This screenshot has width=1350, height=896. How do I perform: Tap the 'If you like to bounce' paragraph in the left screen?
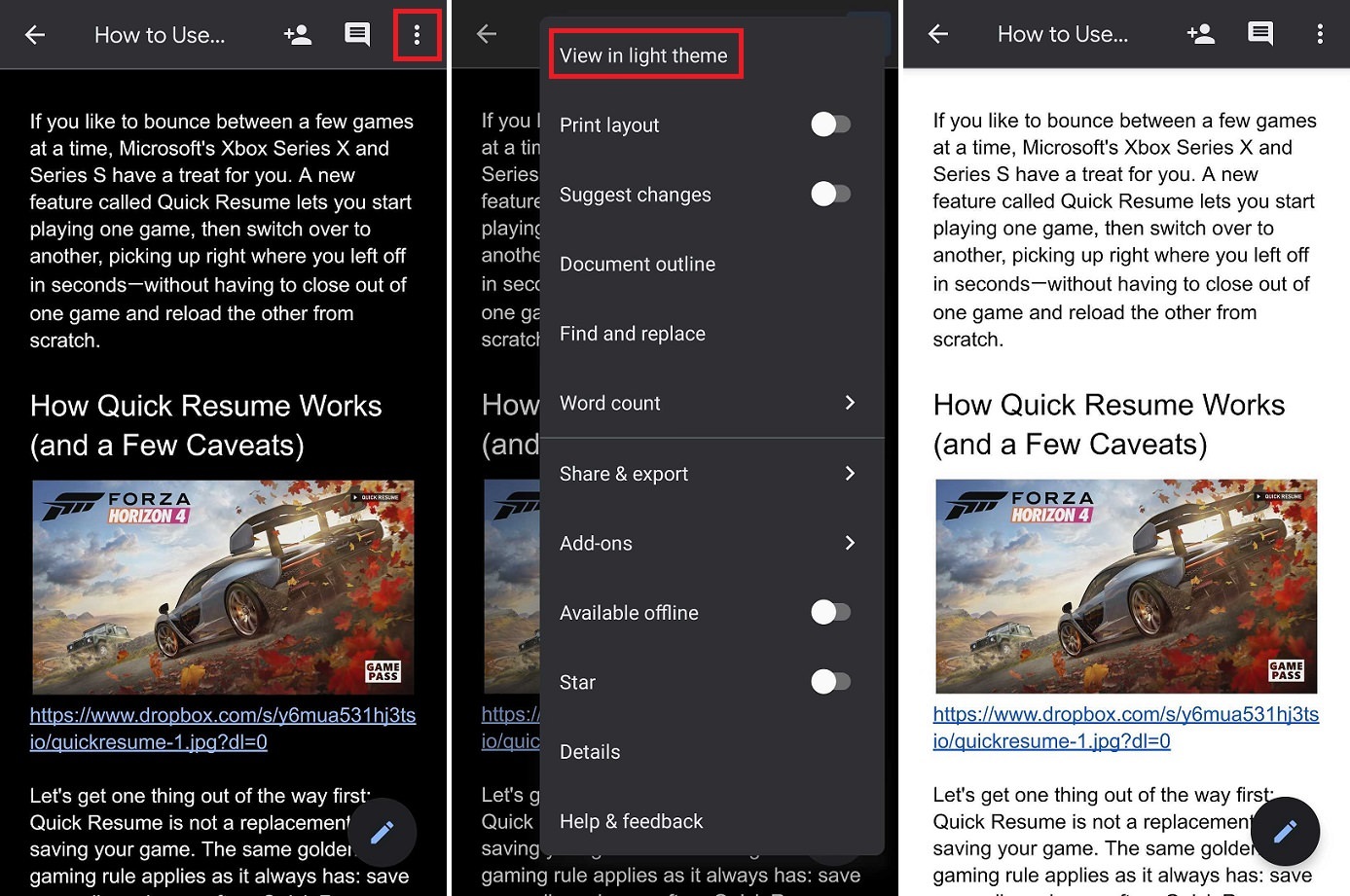(222, 231)
